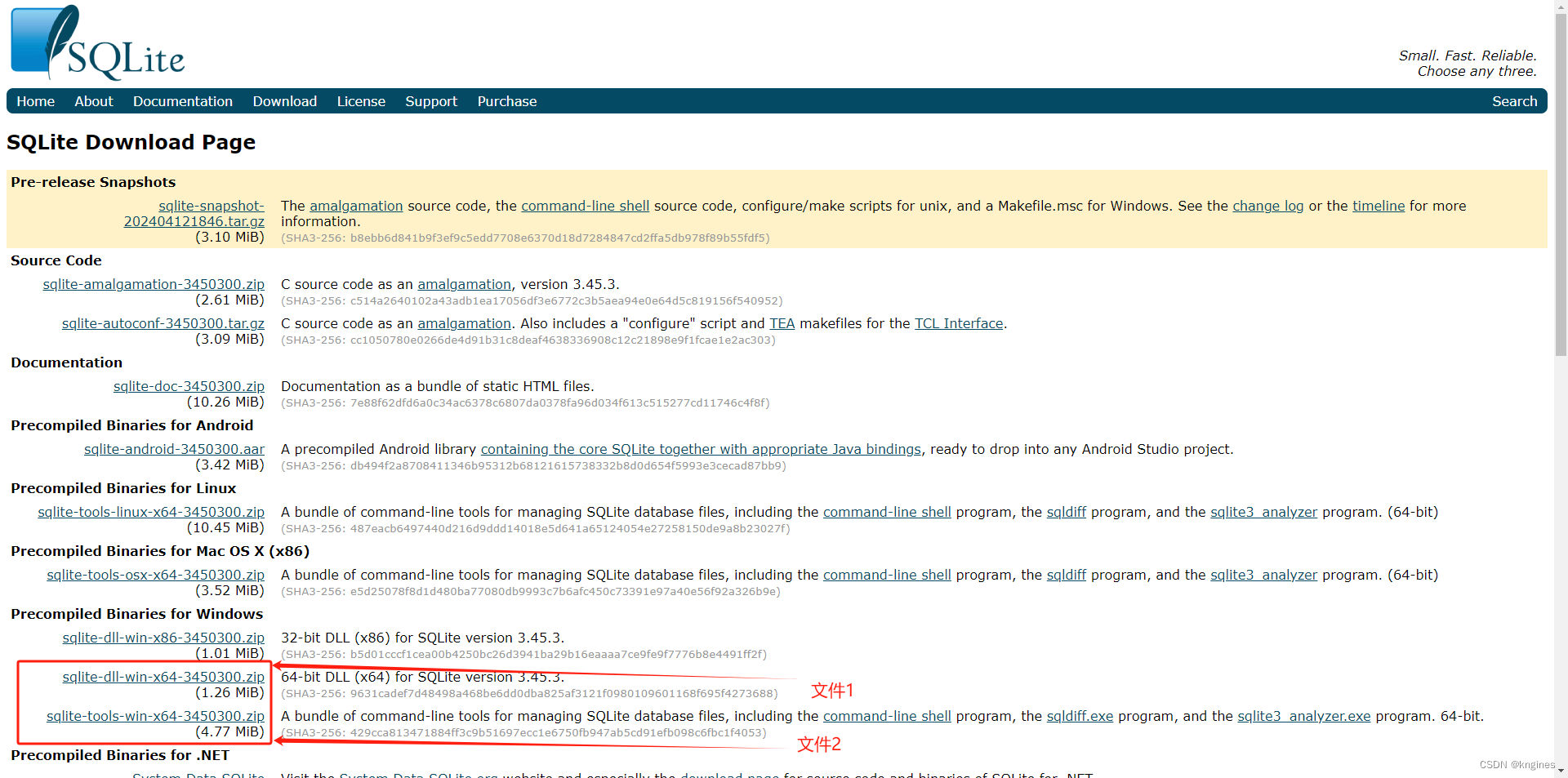Open the About menu item

point(94,101)
